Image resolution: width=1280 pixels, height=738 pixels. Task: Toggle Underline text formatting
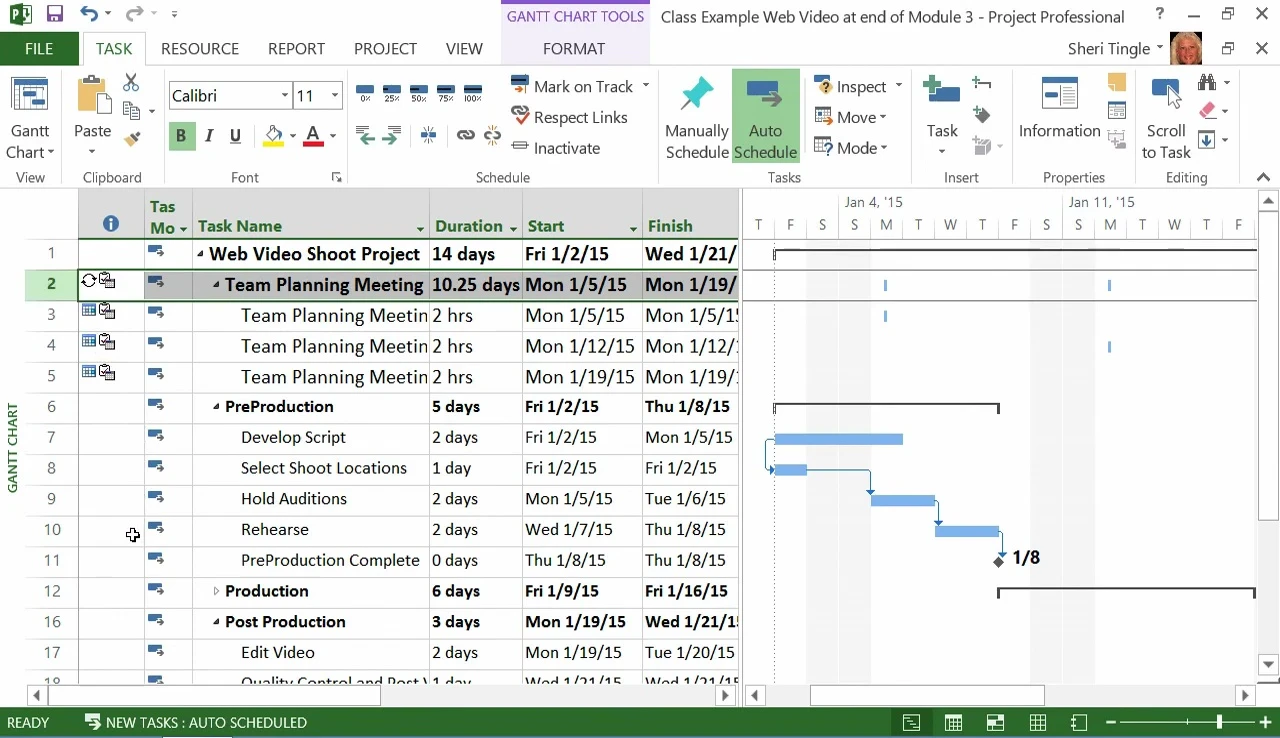(235, 136)
